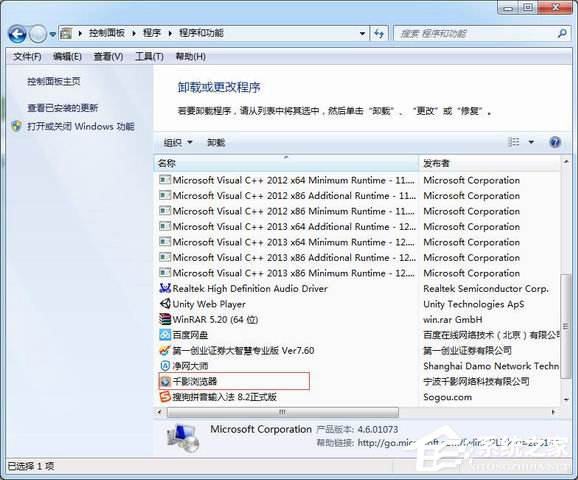Open recent pages dropdown next to Forward
The width and height of the screenshot is (578, 480).
click(x=53, y=34)
